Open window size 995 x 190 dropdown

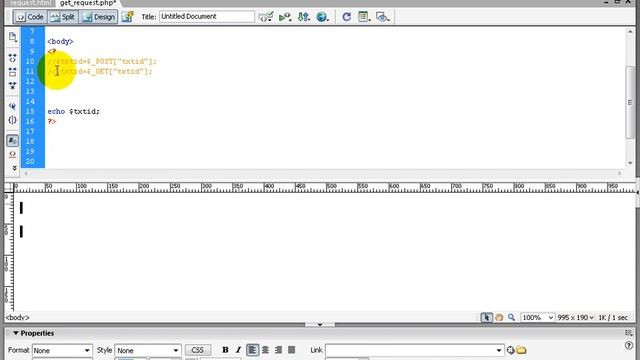[x=575, y=317]
